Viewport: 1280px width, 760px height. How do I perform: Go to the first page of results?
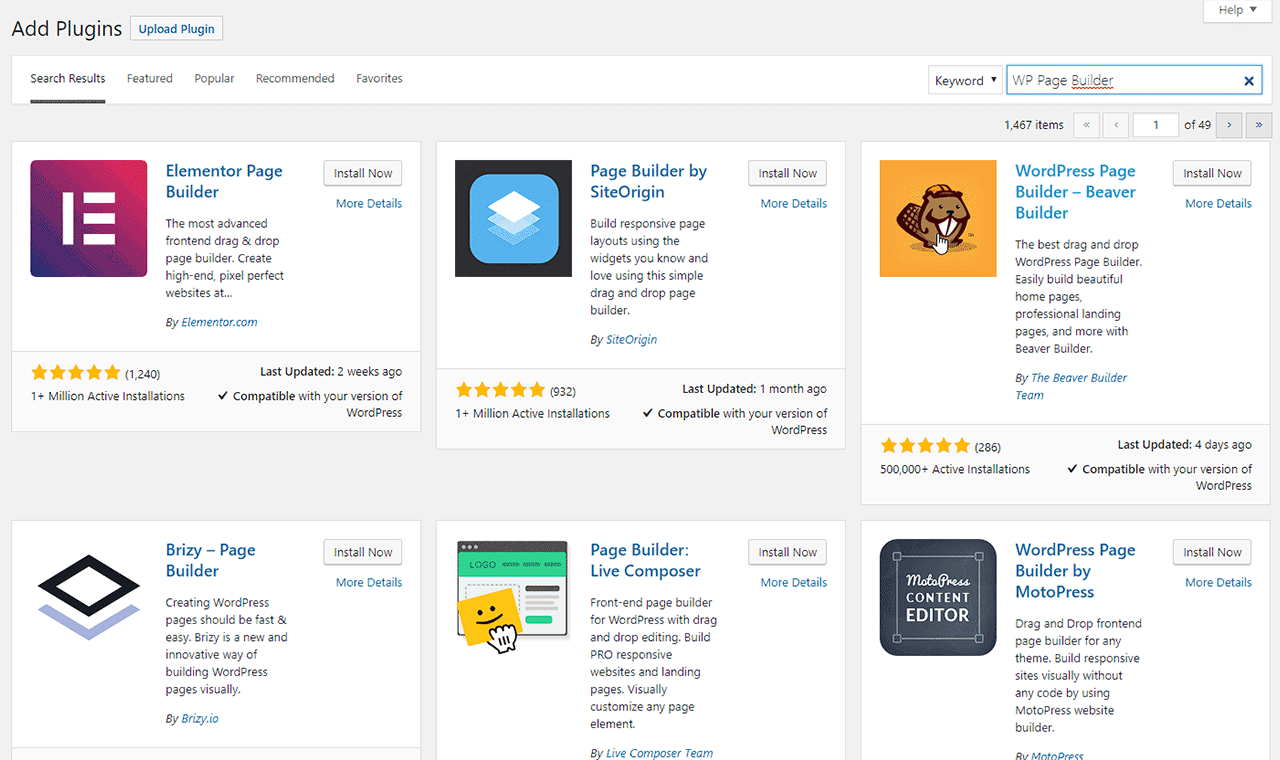click(1086, 125)
